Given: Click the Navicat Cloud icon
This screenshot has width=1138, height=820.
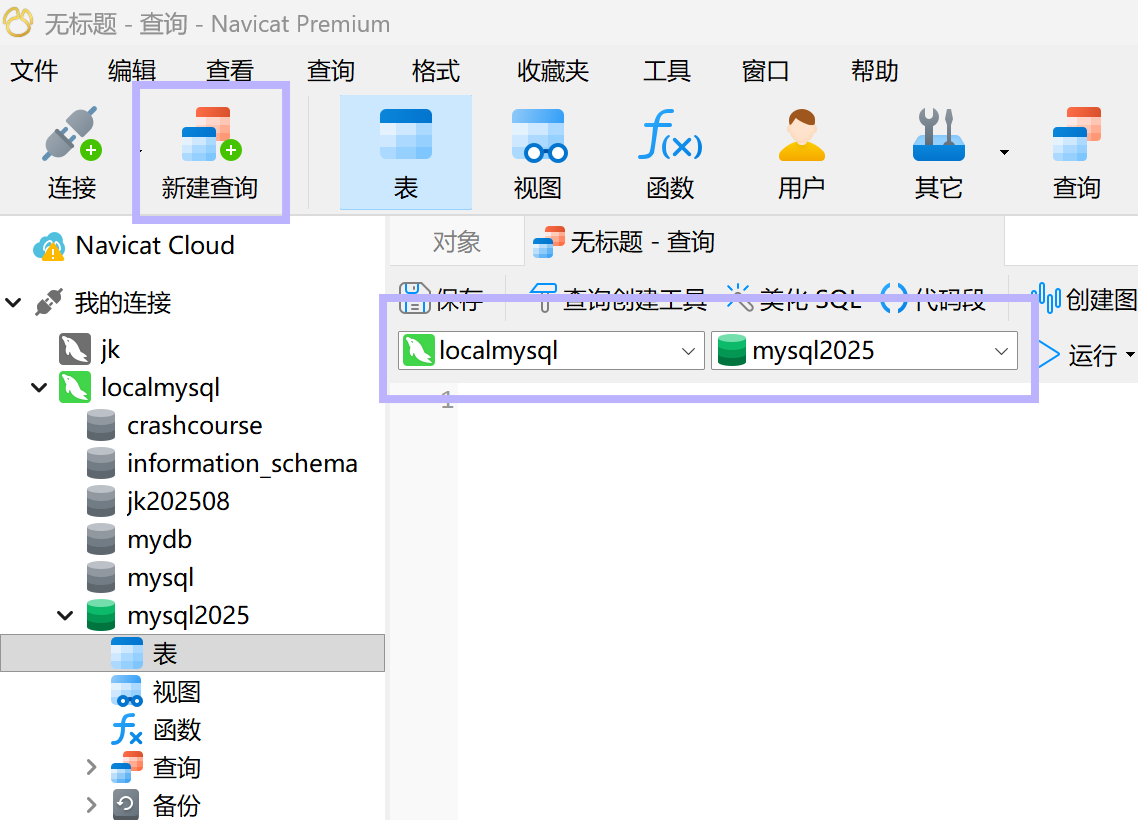Looking at the screenshot, I should coord(49,247).
